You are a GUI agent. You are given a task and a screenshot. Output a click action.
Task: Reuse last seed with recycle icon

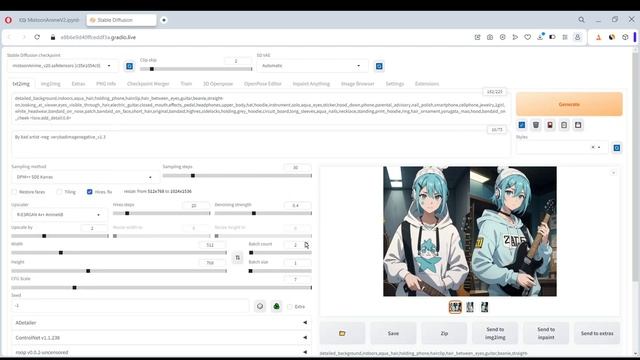click(276, 306)
